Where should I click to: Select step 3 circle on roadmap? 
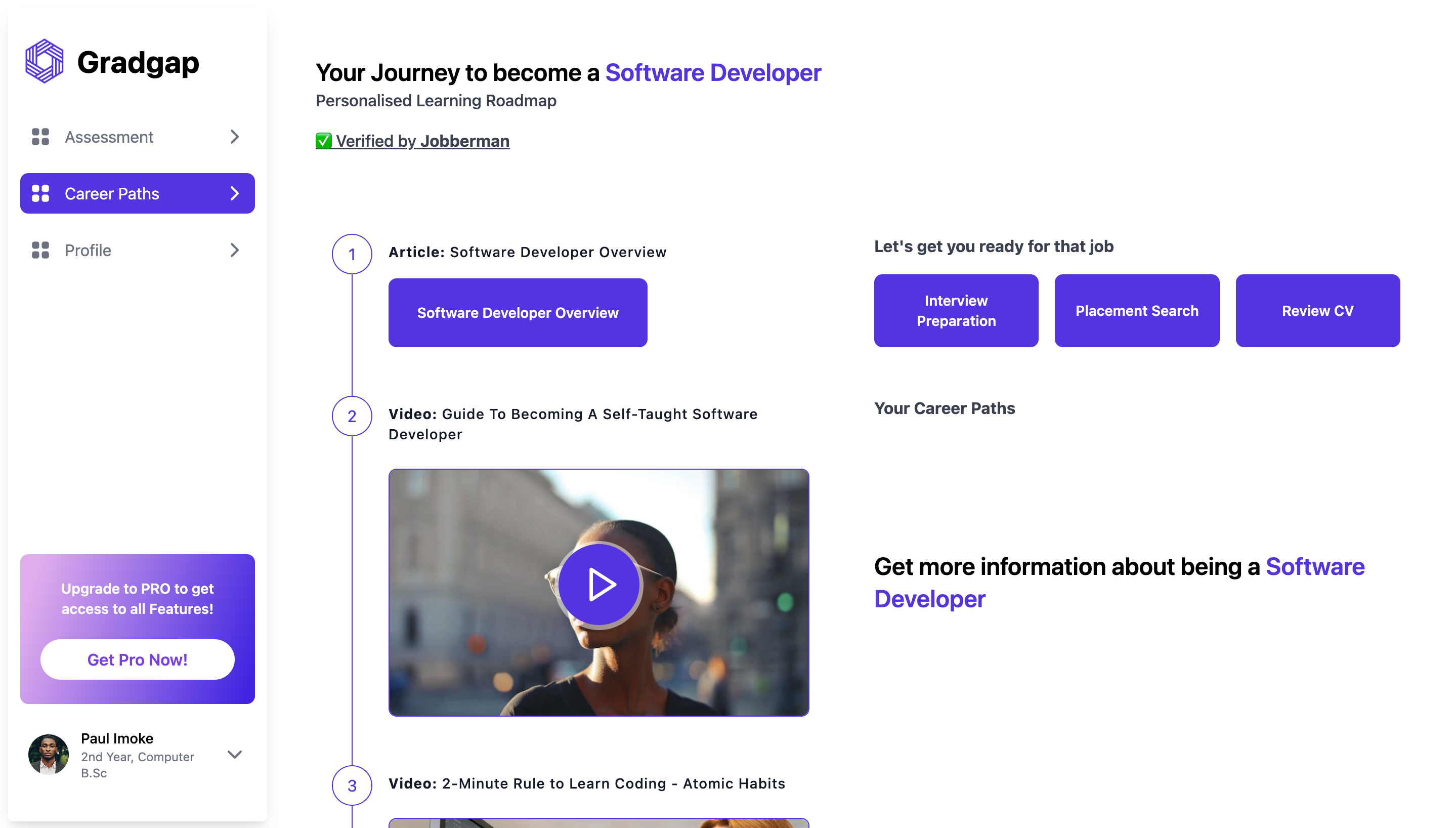(x=352, y=785)
